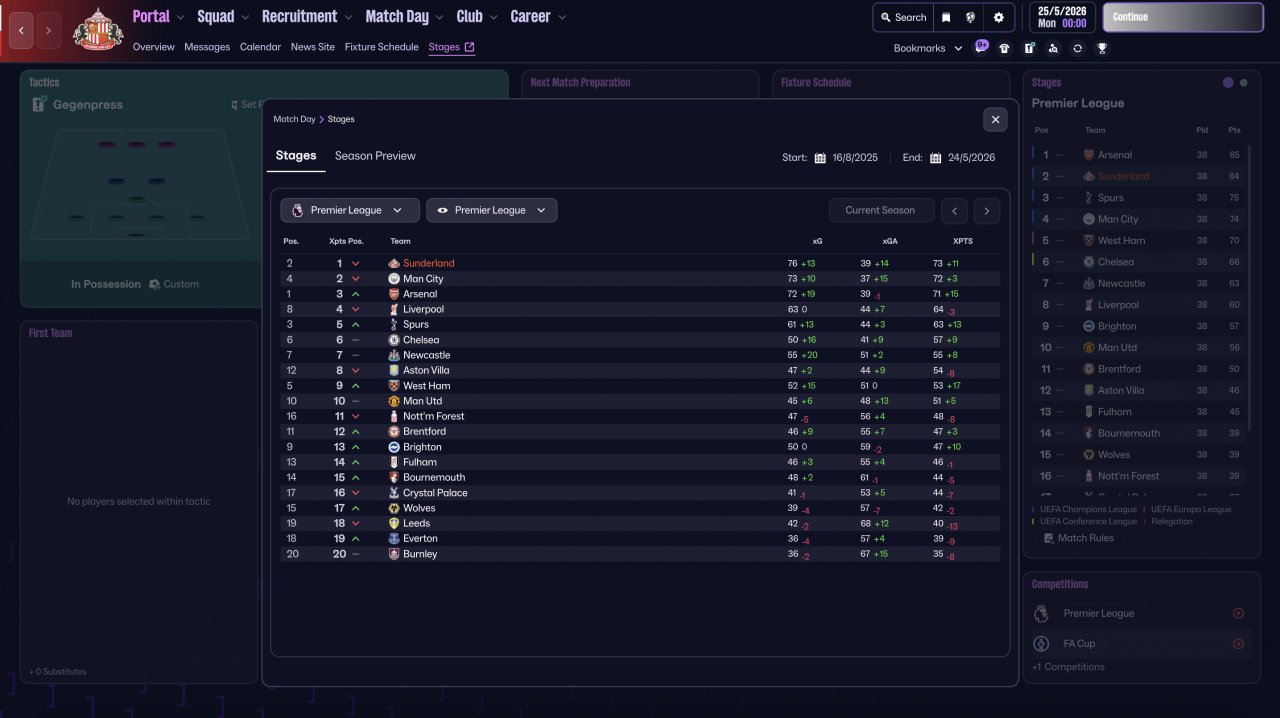Viewport: 1280px width, 718px height.
Task: Open the Messages sub-tab
Action: click(207, 47)
